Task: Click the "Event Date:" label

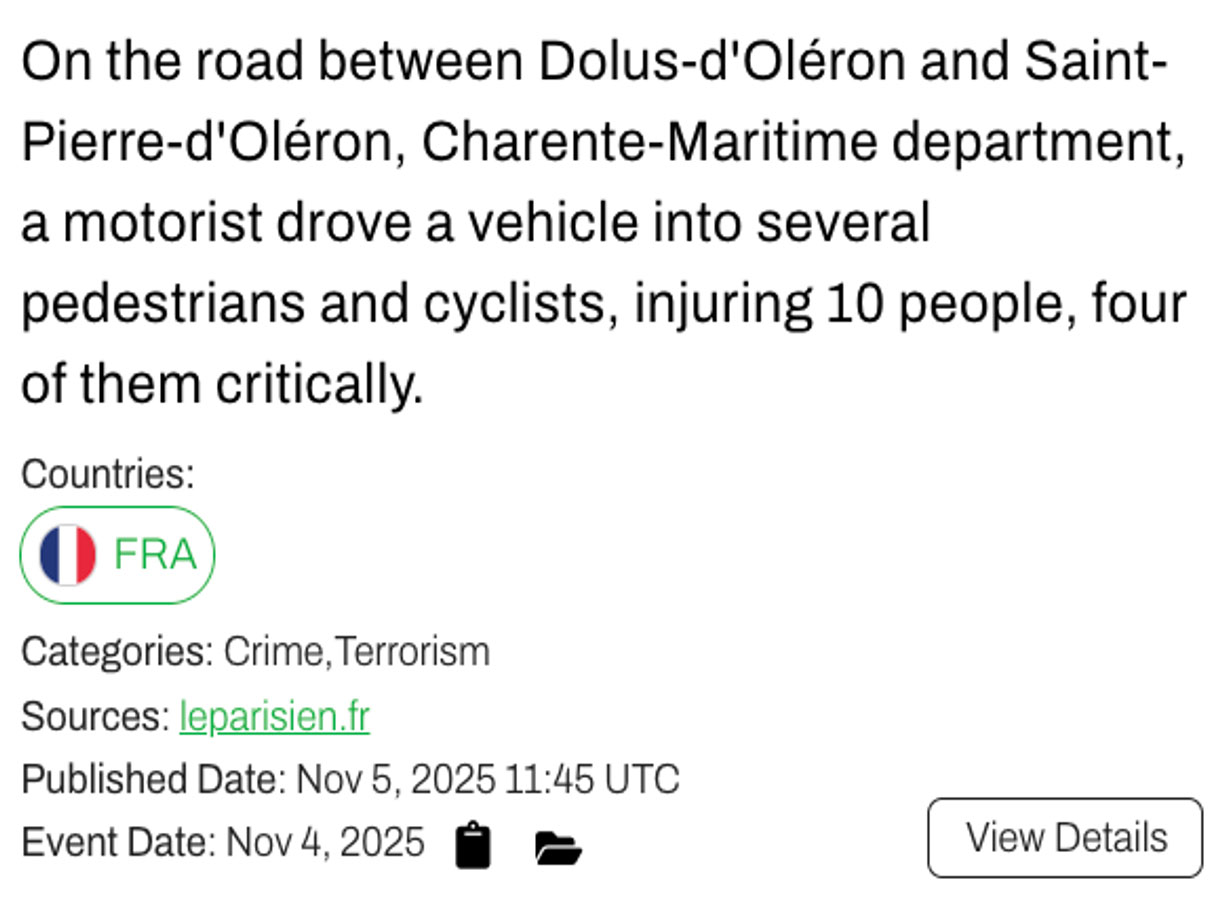Action: [118, 843]
